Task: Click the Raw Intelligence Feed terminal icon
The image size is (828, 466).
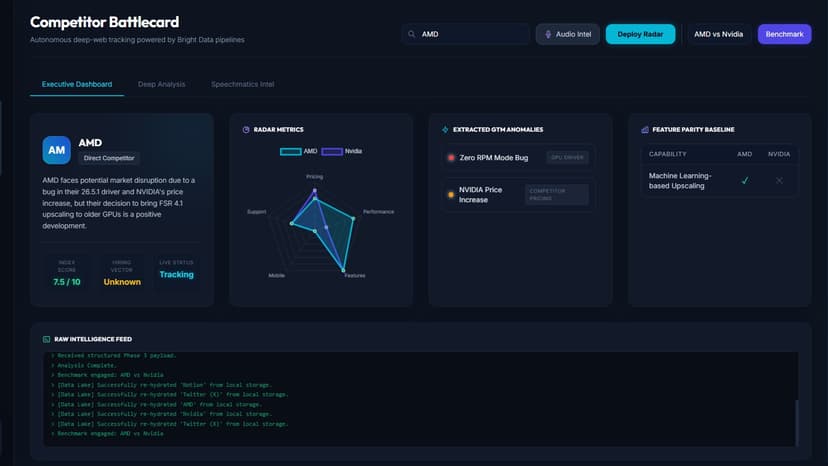Action: (46, 339)
